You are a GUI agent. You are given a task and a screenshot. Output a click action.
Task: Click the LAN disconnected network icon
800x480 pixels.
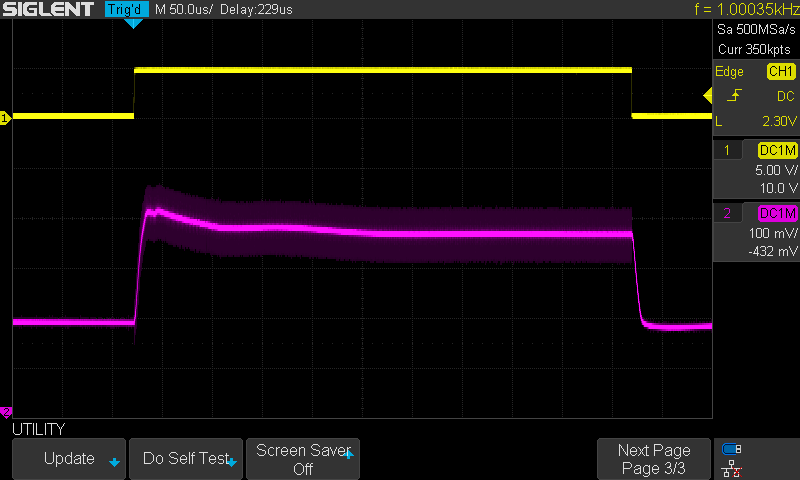732,468
